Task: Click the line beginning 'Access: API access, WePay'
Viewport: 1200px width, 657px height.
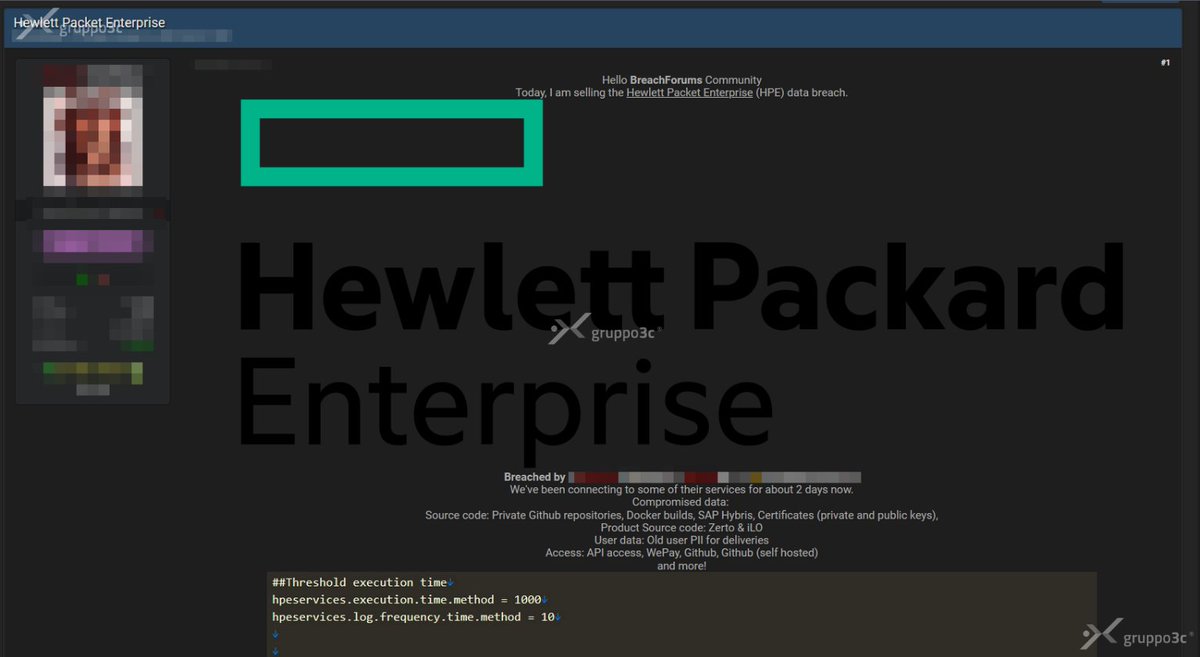Action: pyautogui.click(x=681, y=553)
